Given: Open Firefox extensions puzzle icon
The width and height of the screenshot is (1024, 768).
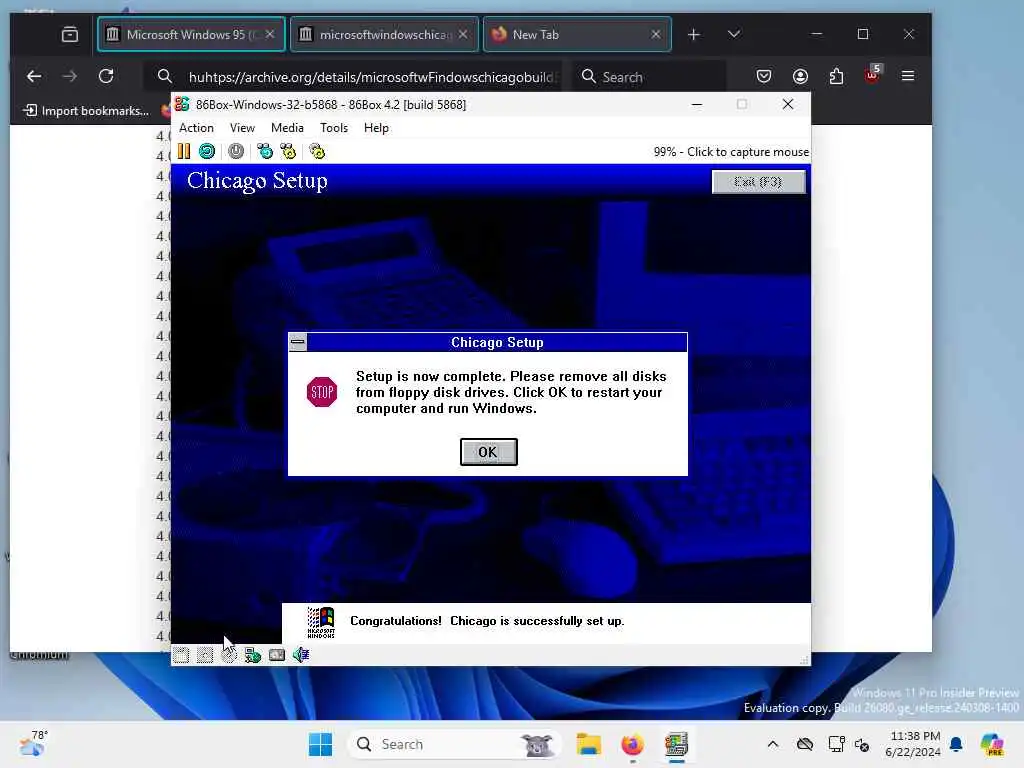Looking at the screenshot, I should [836, 76].
